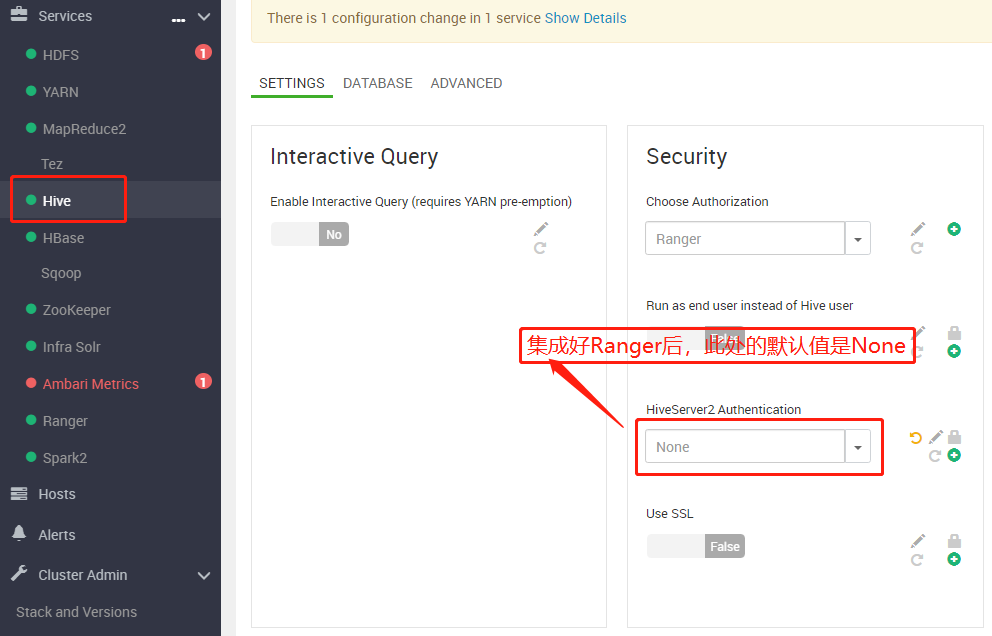Click the HDFS alert badge
This screenshot has height=636, width=992.
click(x=203, y=53)
